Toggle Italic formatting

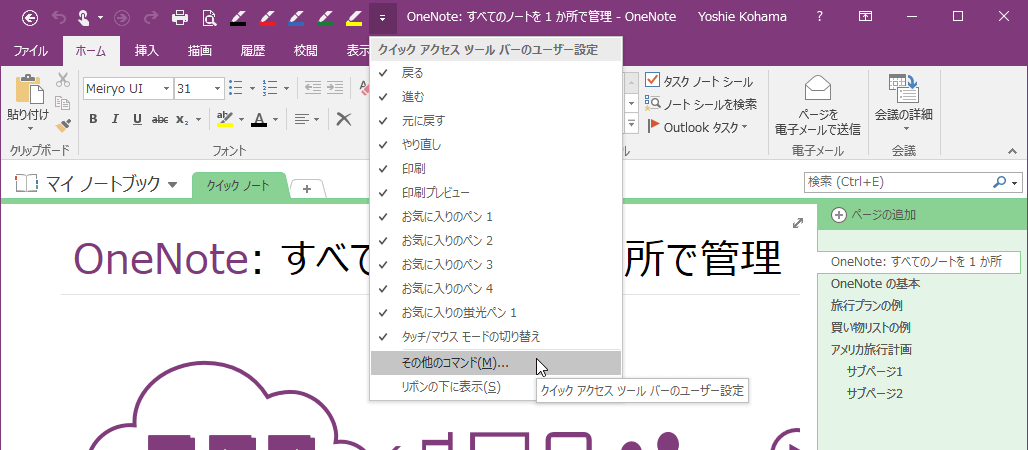[115, 119]
